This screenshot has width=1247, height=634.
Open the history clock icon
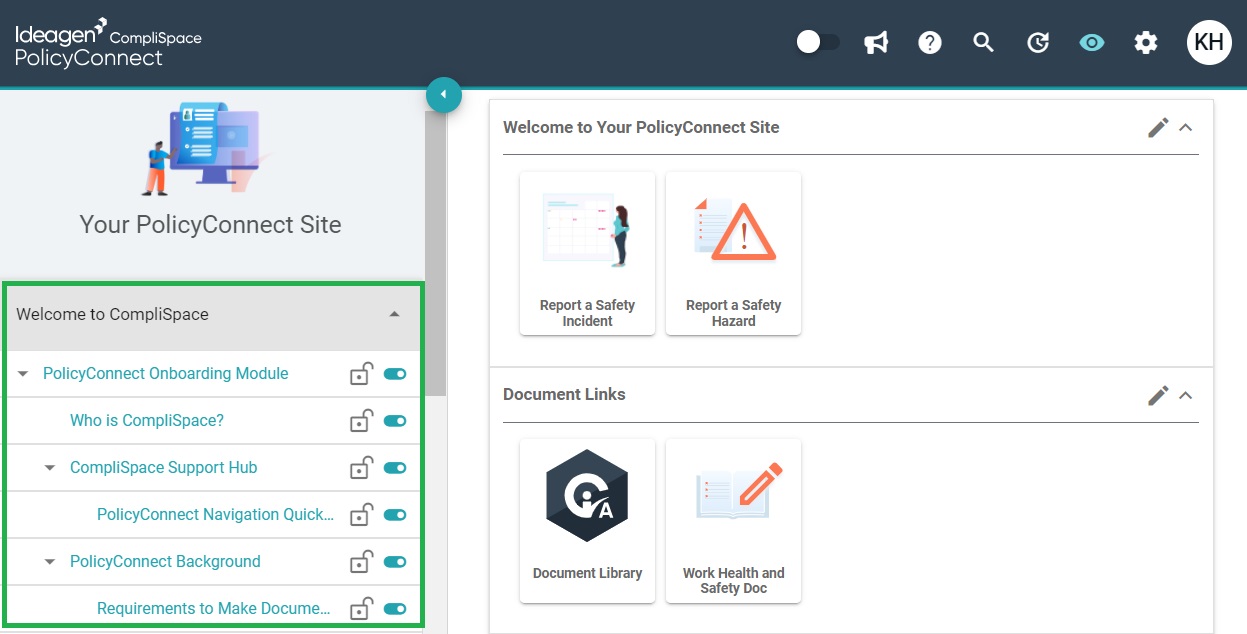coord(1038,42)
